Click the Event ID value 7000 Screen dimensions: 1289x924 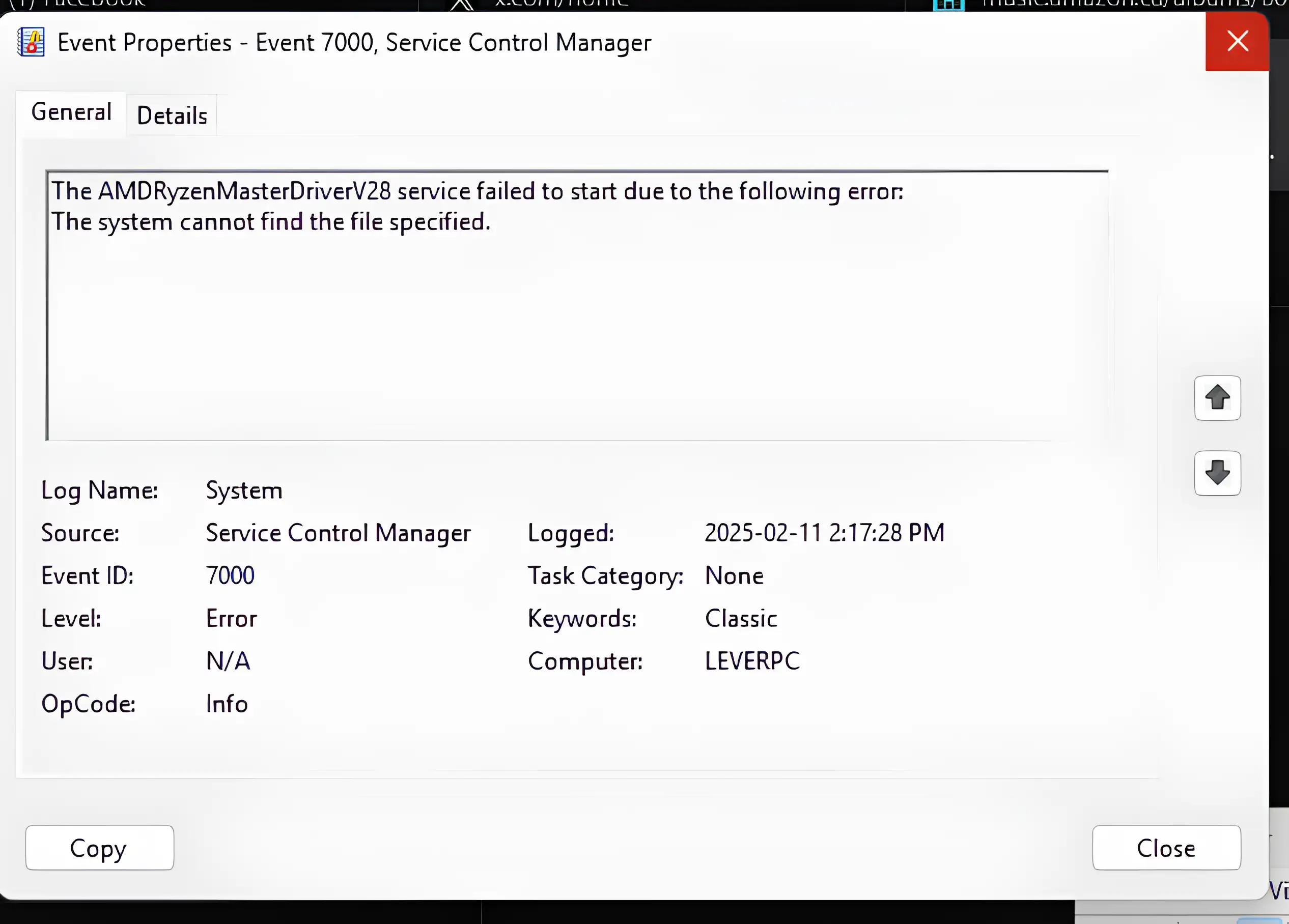pos(230,575)
